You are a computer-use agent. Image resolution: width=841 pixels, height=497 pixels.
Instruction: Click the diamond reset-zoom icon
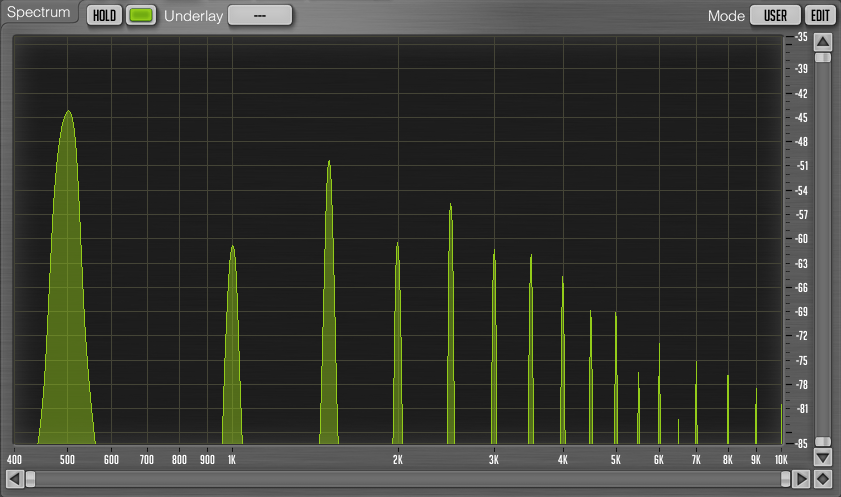coord(822,479)
